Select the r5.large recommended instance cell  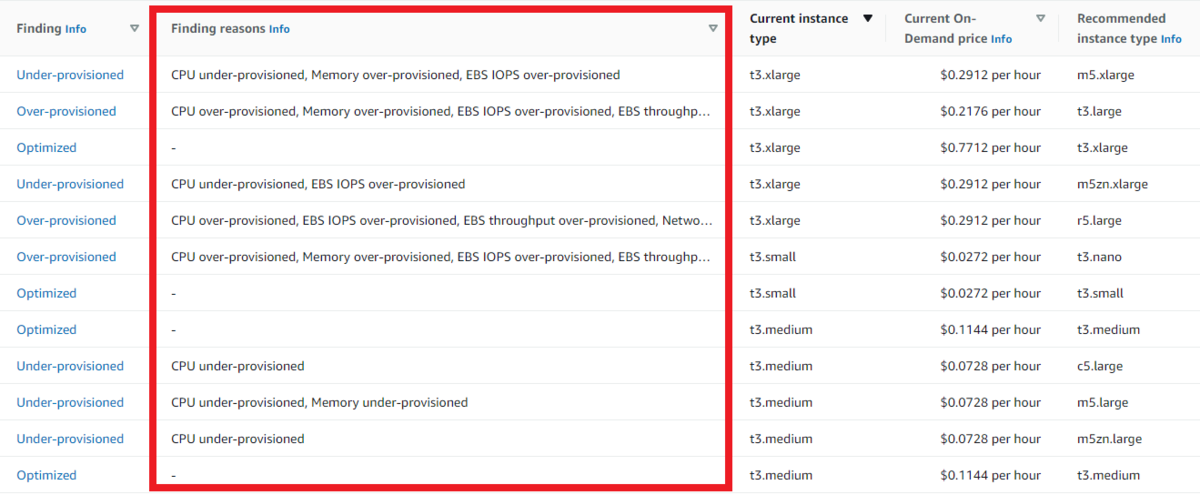click(x=1099, y=220)
